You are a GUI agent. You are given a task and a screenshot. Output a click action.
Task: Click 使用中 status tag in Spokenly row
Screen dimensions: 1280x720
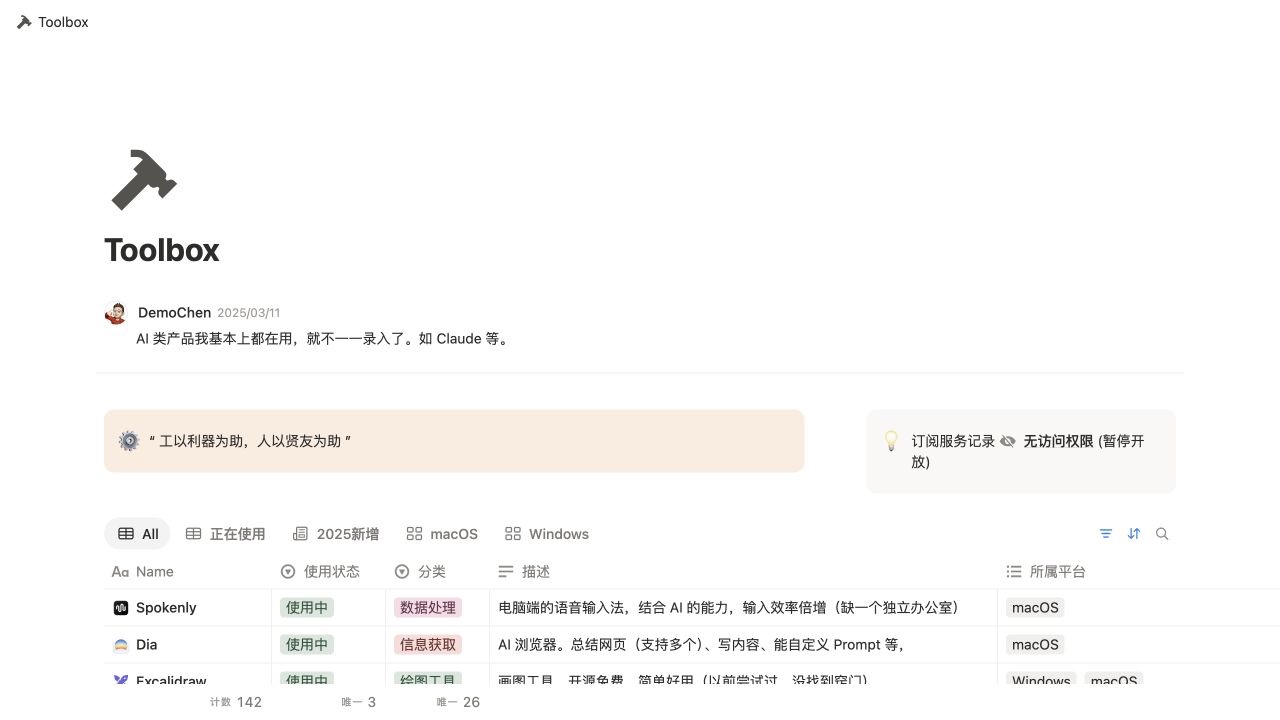[307, 608]
